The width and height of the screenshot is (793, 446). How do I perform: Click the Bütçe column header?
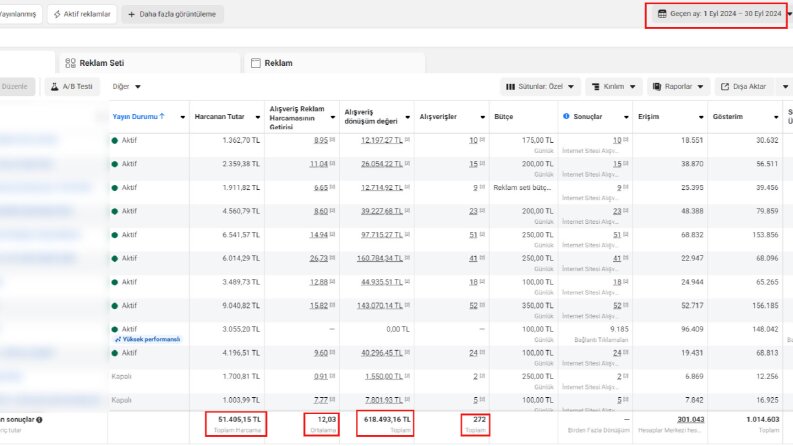[x=503, y=116]
